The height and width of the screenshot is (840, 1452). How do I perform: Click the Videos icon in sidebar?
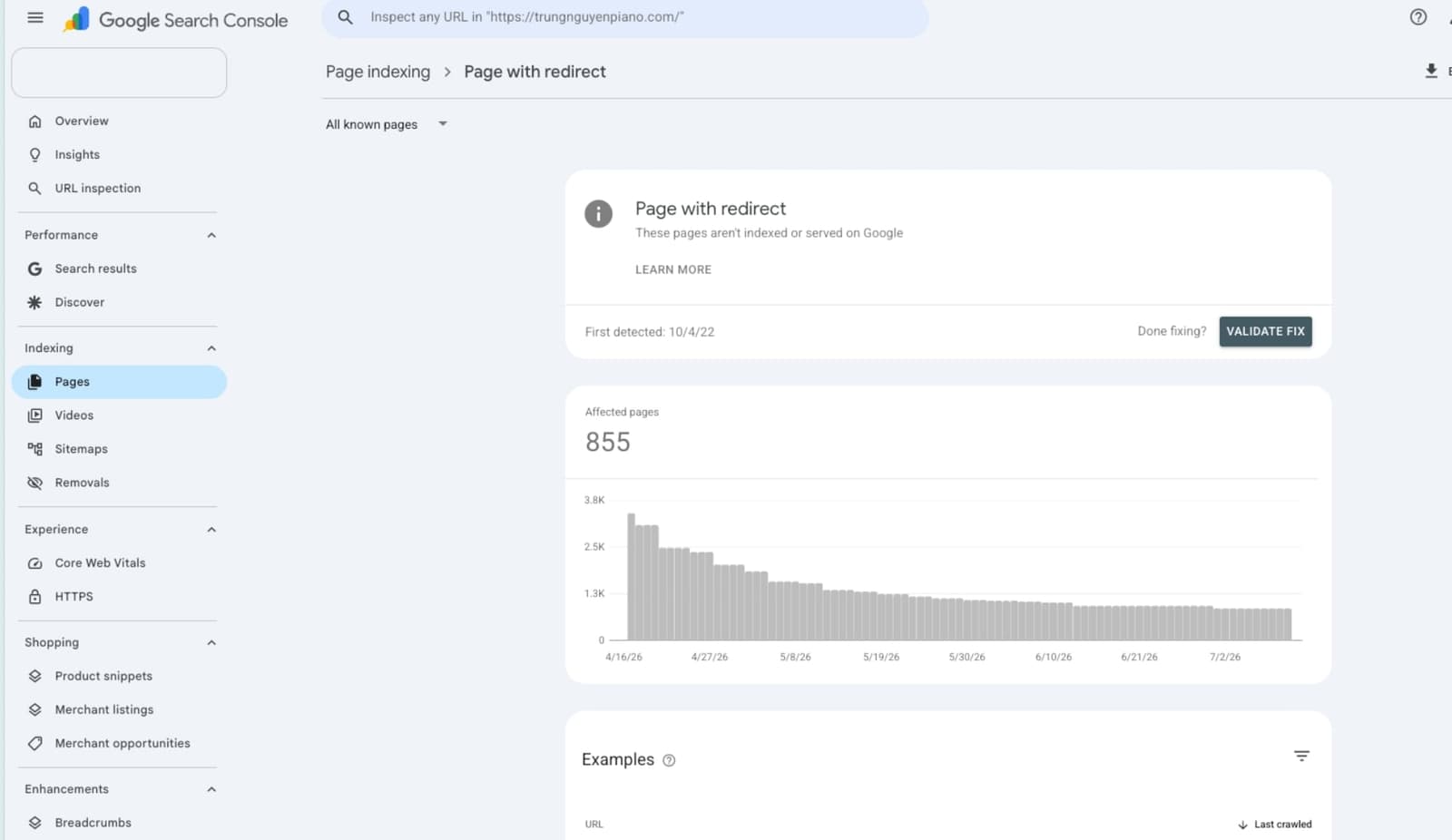tap(34, 415)
